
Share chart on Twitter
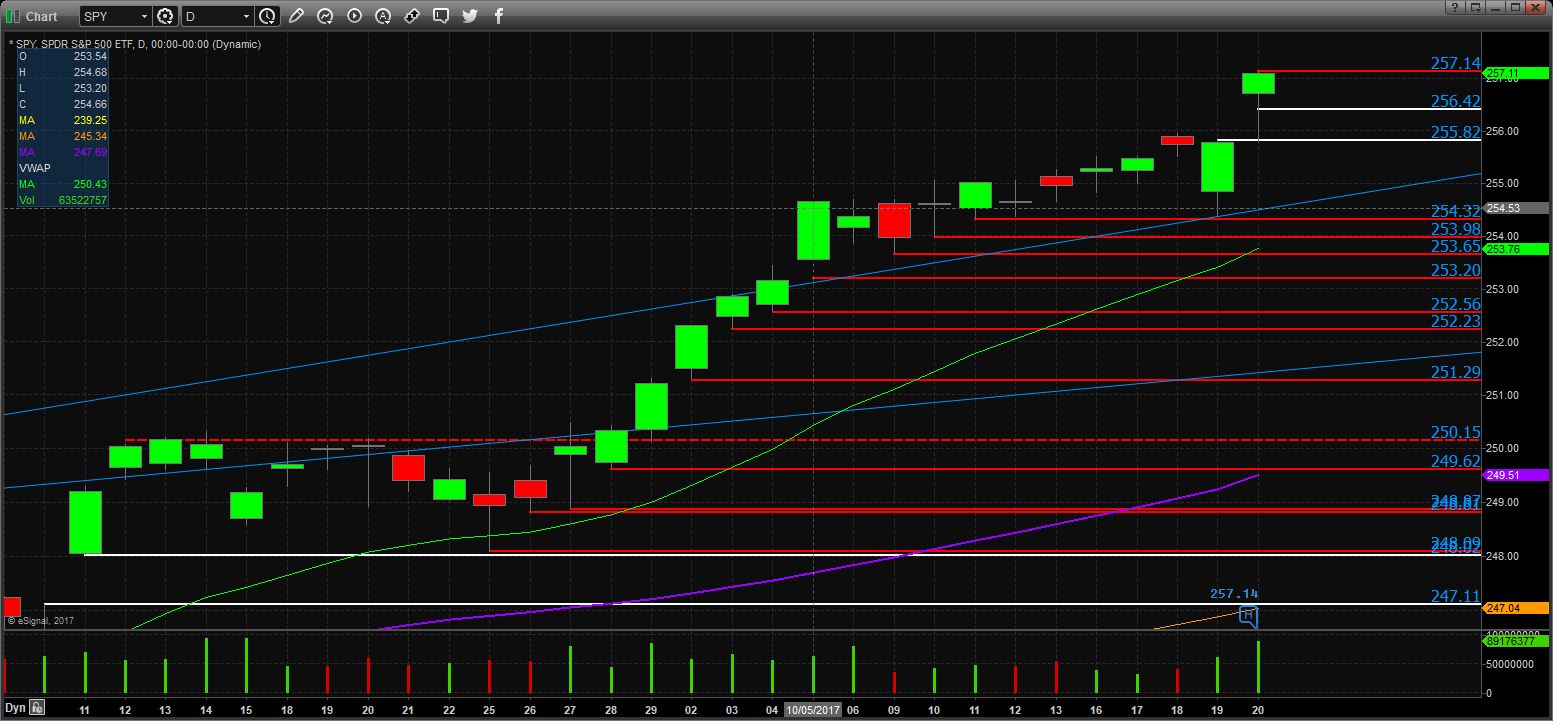coord(470,16)
